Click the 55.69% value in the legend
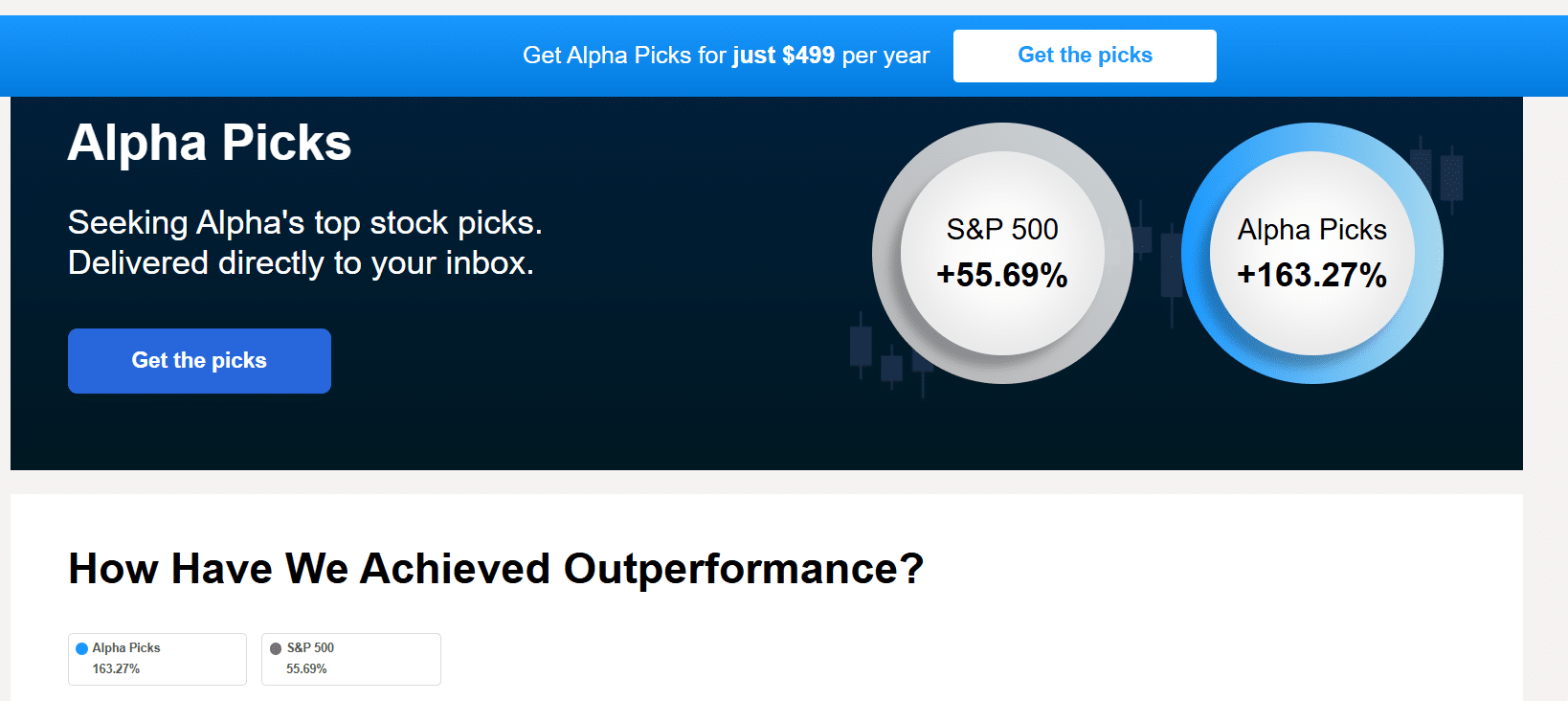1568x701 pixels. click(x=306, y=669)
